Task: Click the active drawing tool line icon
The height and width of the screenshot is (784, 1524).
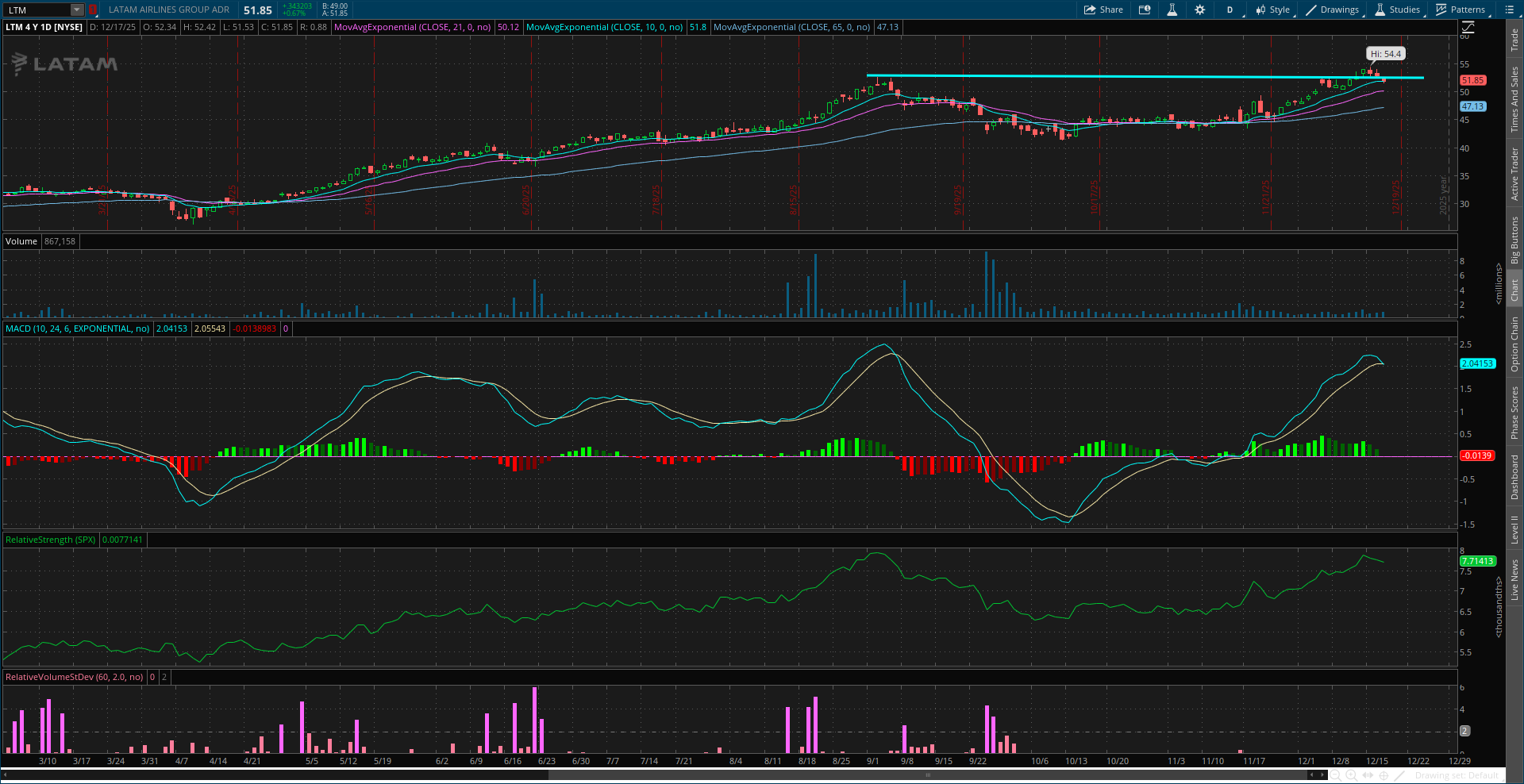Action: 1400,775
